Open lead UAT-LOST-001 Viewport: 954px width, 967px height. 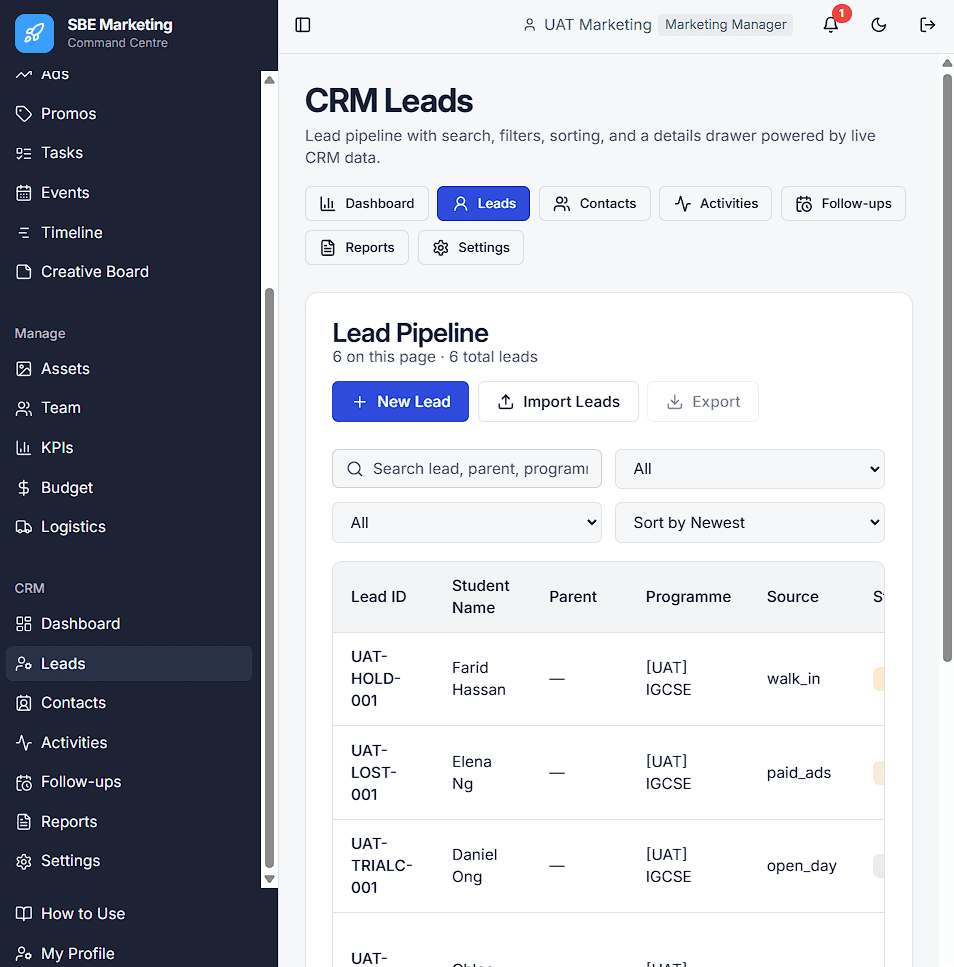point(374,773)
